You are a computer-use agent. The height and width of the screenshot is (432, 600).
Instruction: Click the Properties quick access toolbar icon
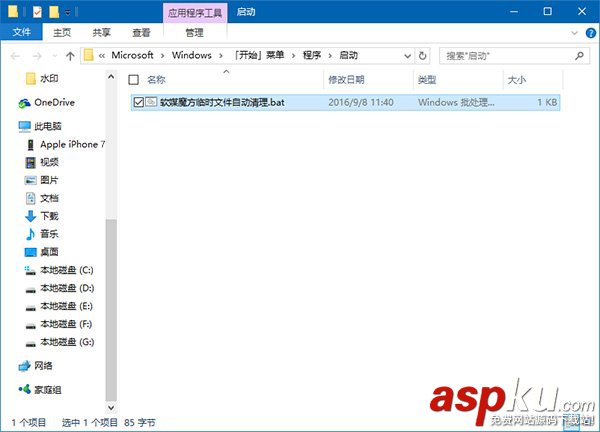37,12
